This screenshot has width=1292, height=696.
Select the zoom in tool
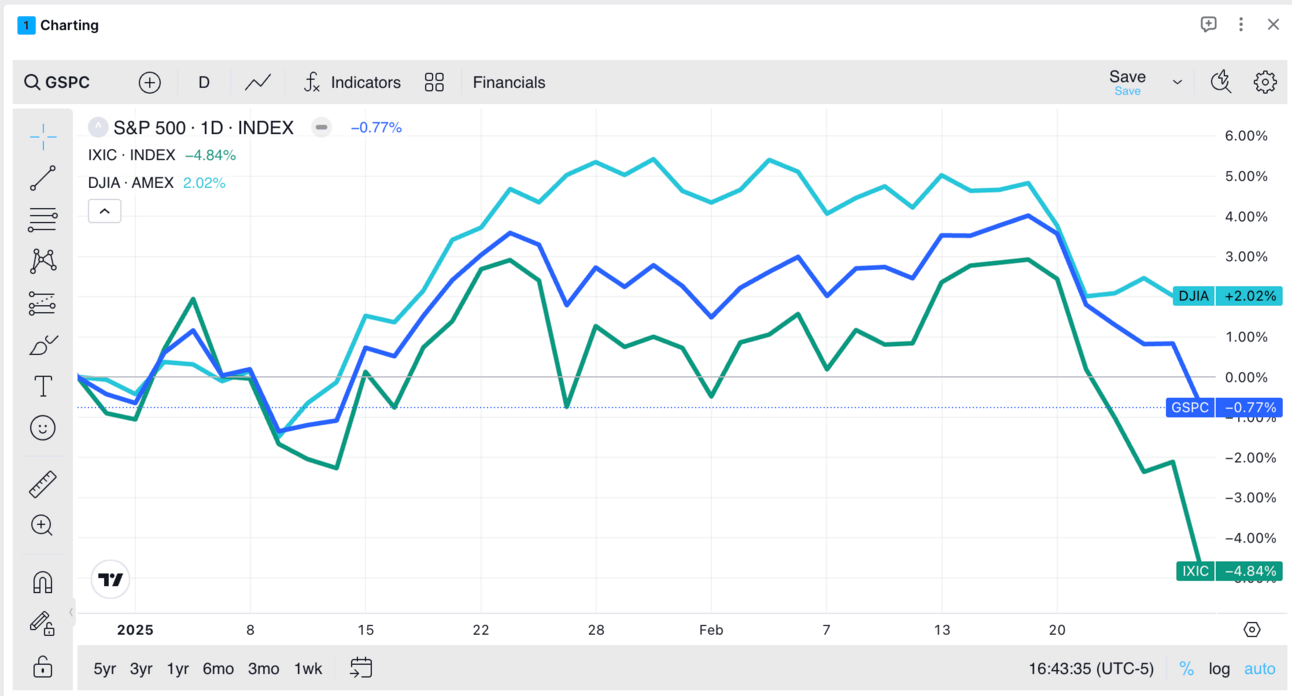point(43,525)
